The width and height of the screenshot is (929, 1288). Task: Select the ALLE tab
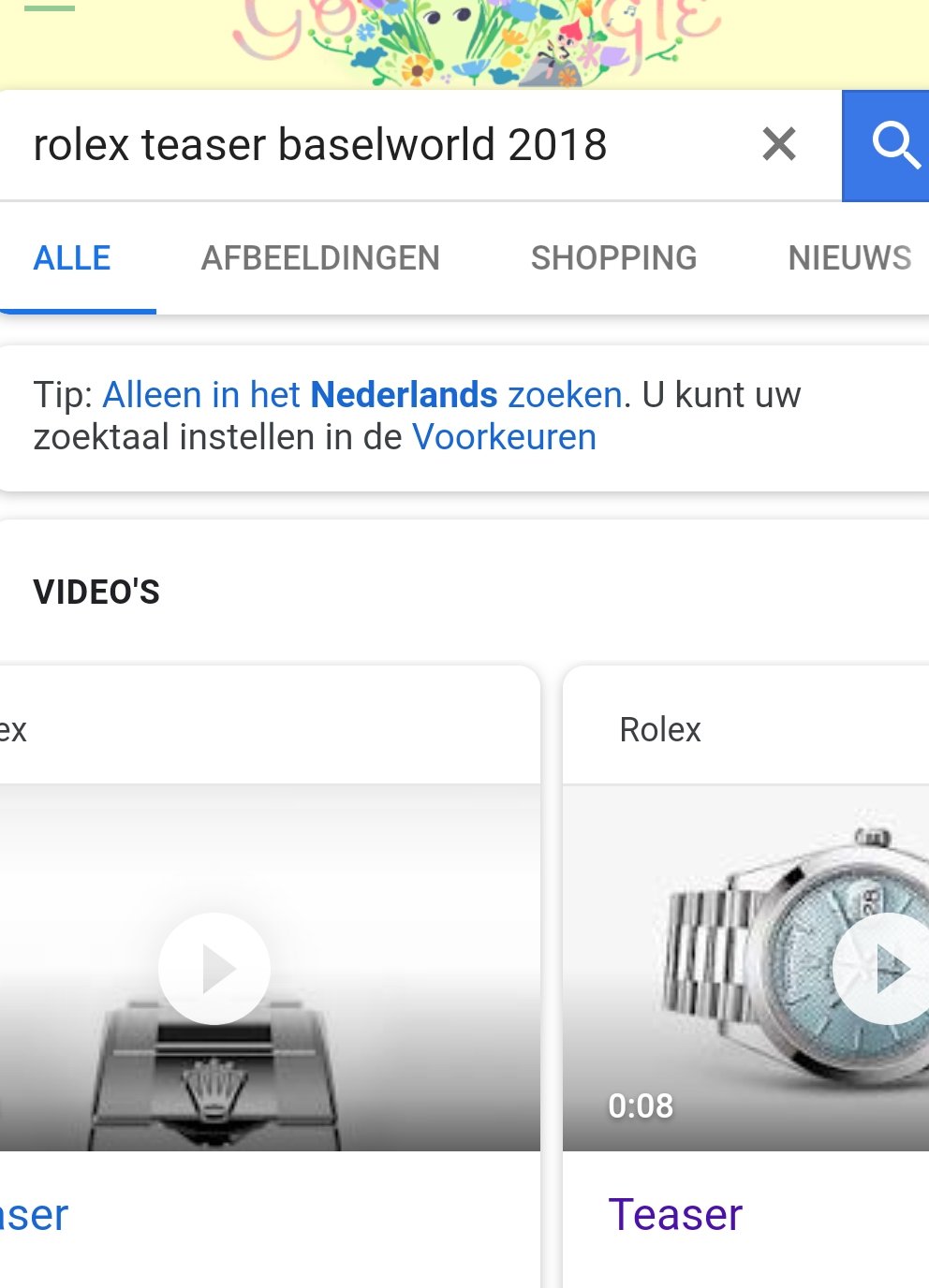pos(72,257)
